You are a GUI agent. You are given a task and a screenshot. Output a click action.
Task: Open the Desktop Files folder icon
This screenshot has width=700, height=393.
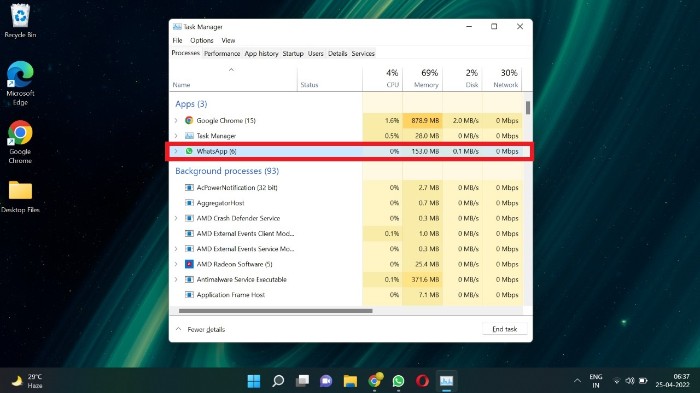click(20, 196)
